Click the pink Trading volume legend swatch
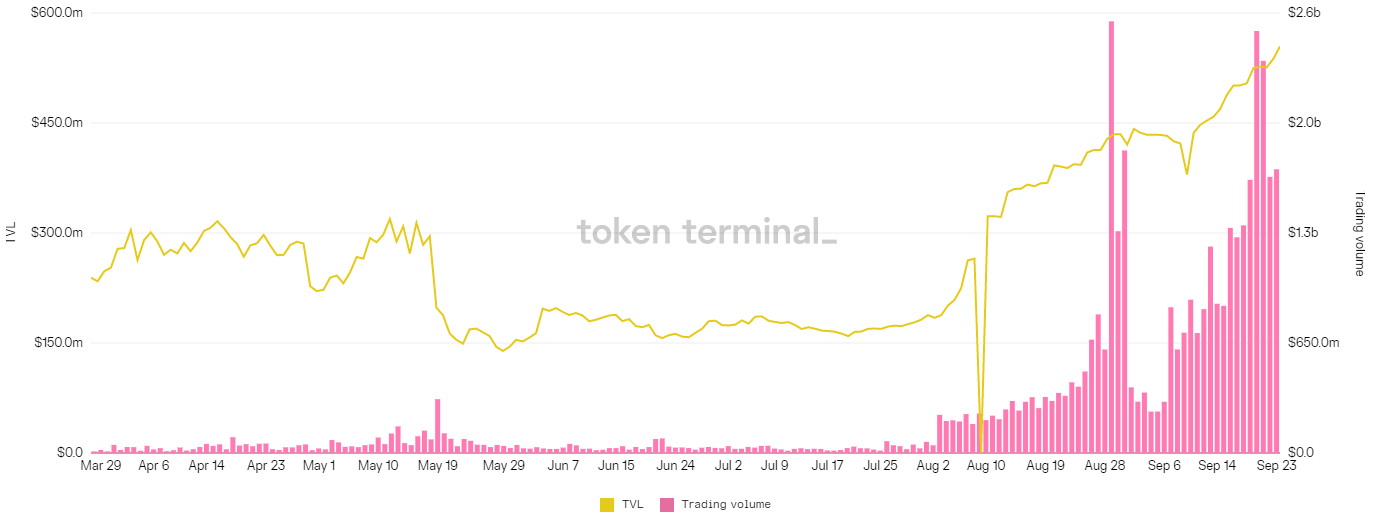The width and height of the screenshot is (1374, 518). [667, 505]
